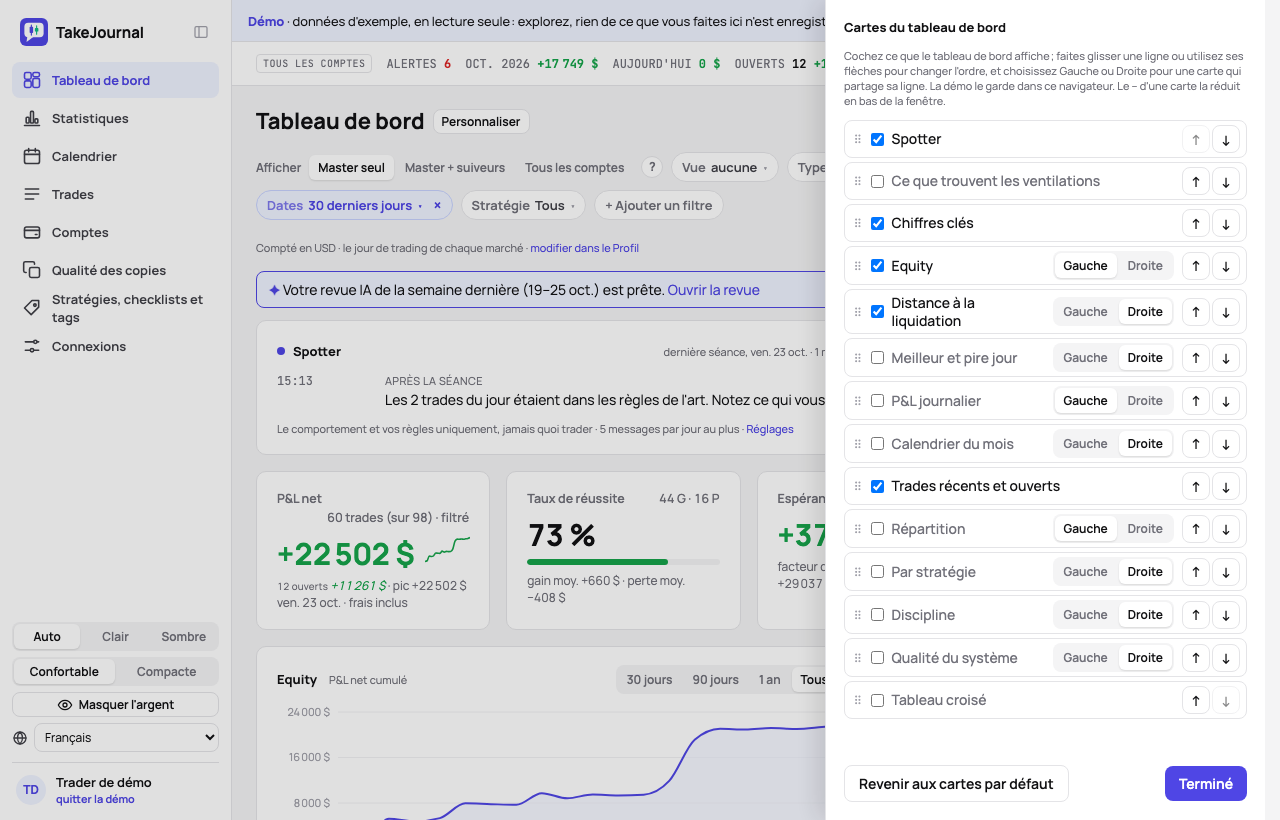Uncheck the Chiffres clés checkbox
1280x820 pixels.
877,223
